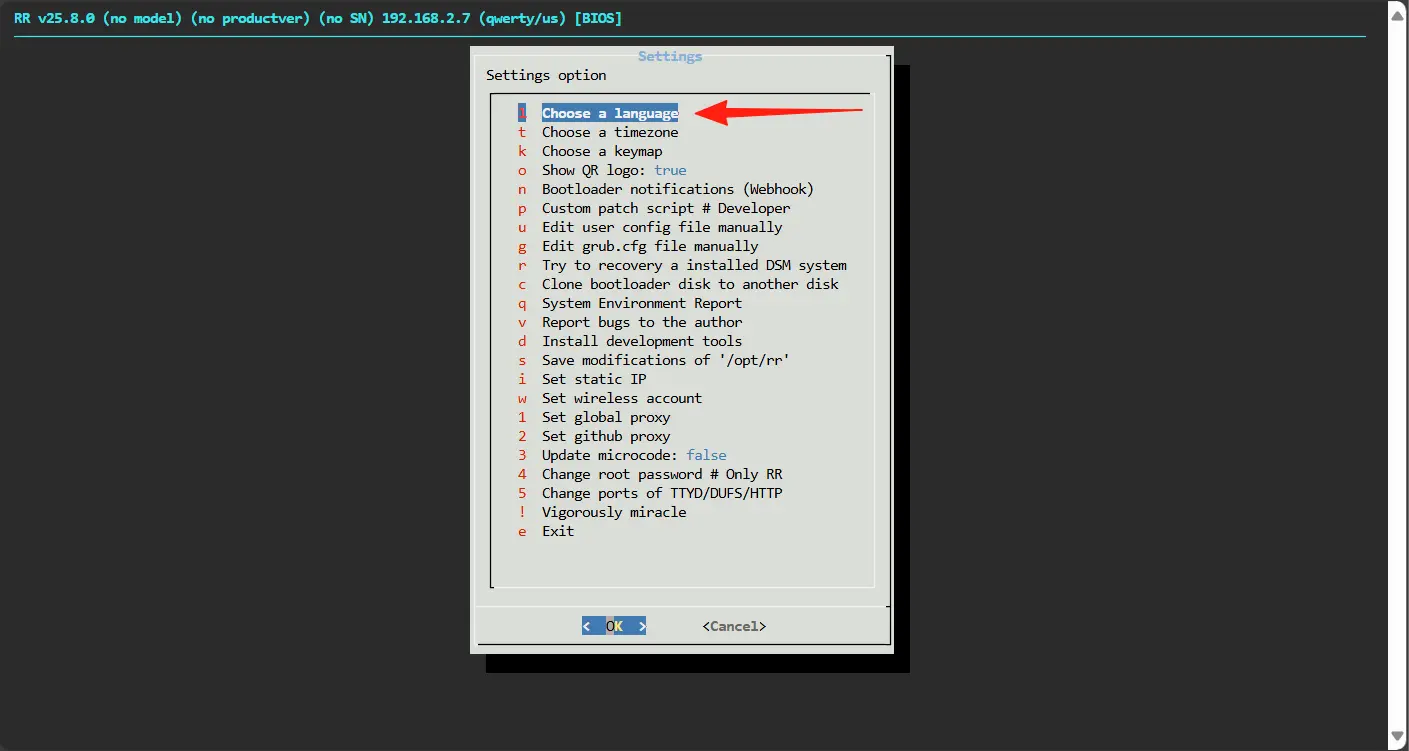Toggle the 'Show QR logo' setting

(613, 170)
